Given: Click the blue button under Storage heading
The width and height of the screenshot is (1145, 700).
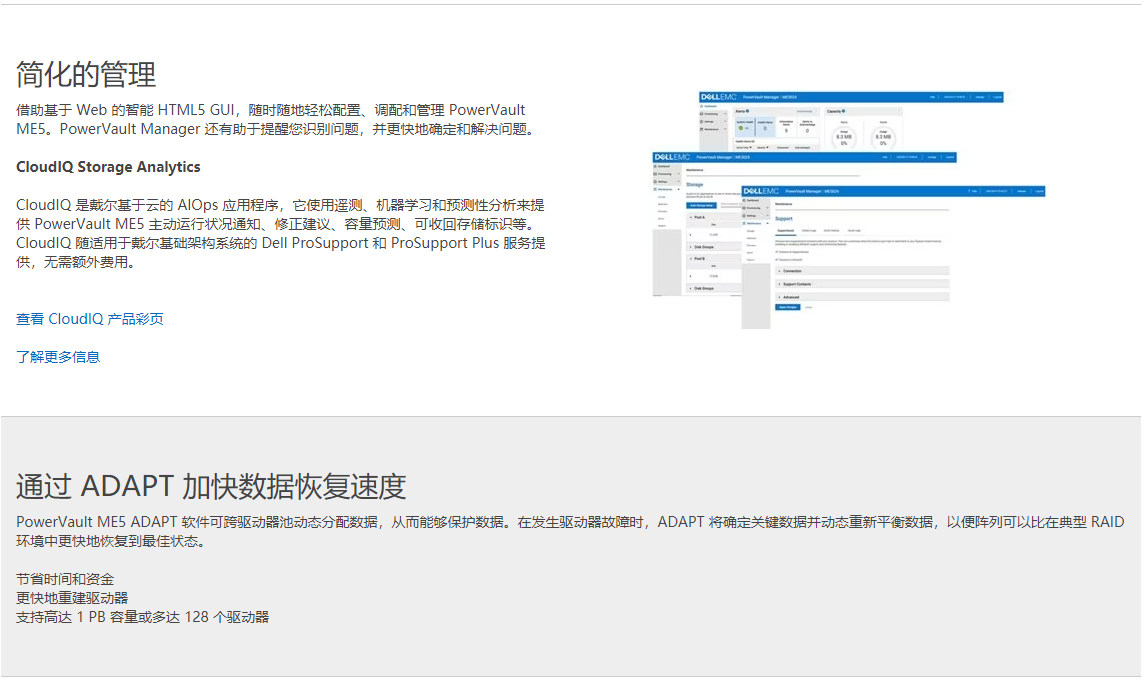Looking at the screenshot, I should pyautogui.click(x=701, y=205).
